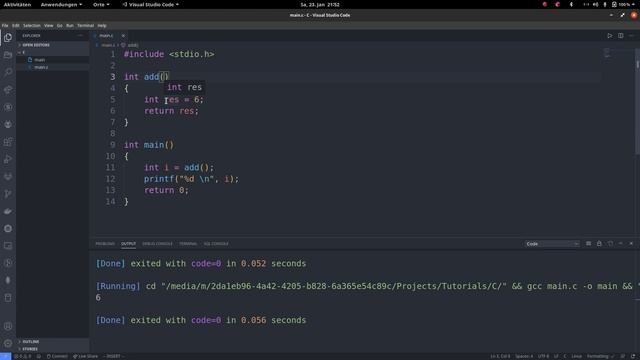Open the Terminal menu
This screenshot has width=640, height=360.
tap(85, 25)
